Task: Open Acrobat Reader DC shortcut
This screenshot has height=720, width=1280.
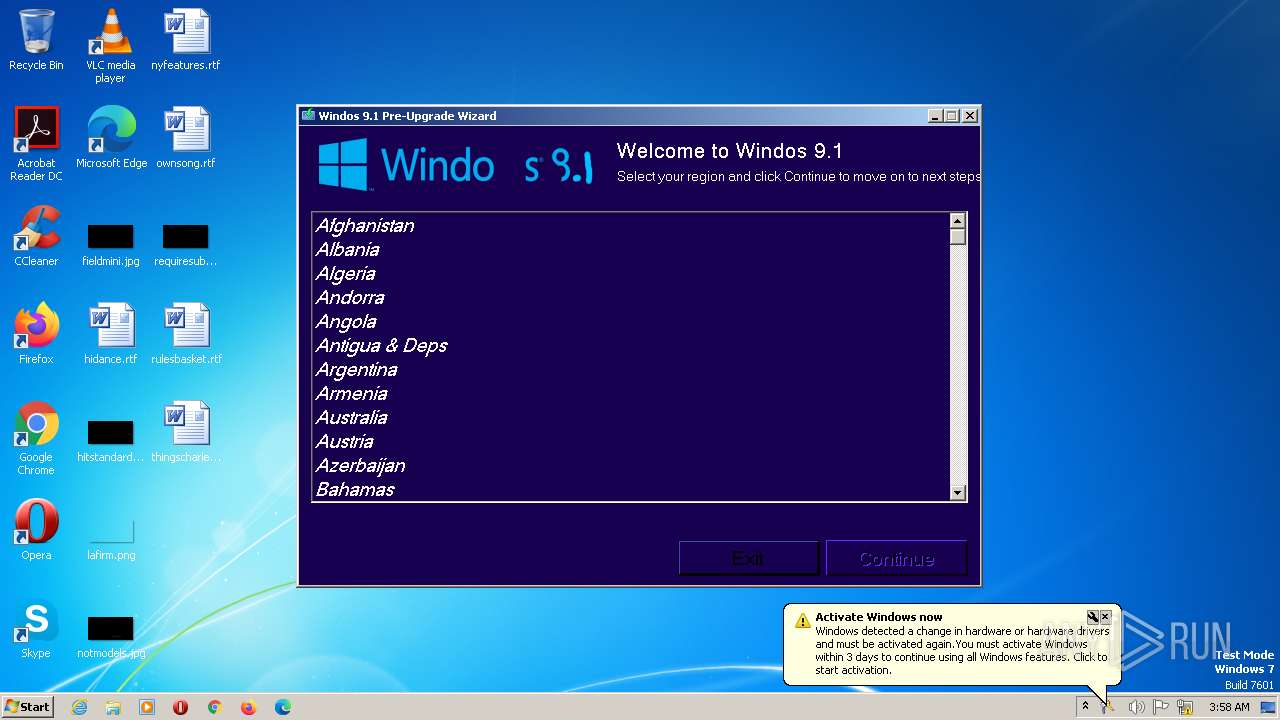Action: pos(36,144)
